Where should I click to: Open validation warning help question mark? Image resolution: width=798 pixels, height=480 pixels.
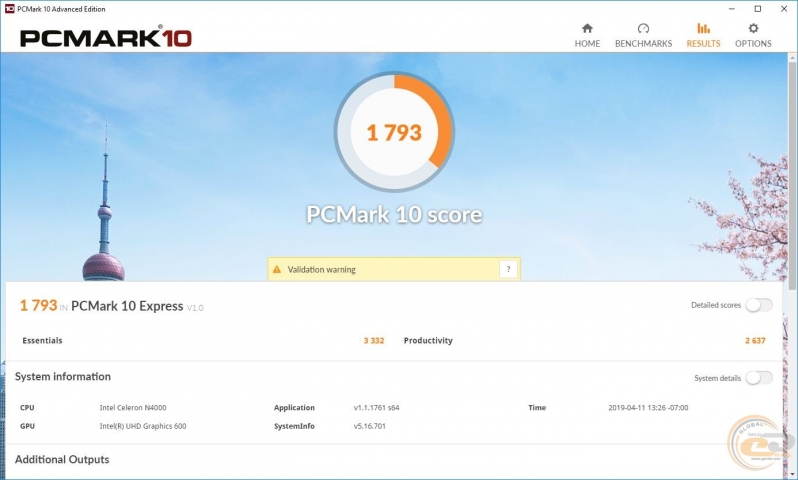point(508,269)
